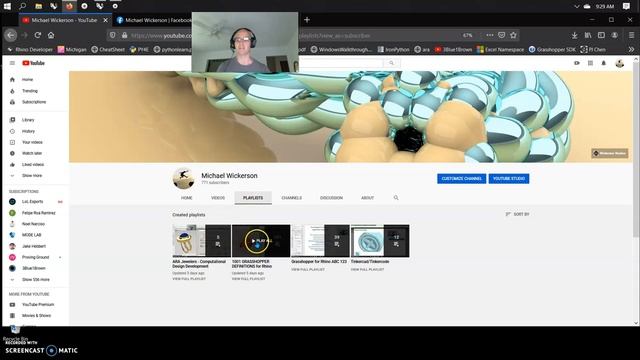Switch to the ABOUT tab
This screenshot has width=640, height=360.
click(367, 198)
